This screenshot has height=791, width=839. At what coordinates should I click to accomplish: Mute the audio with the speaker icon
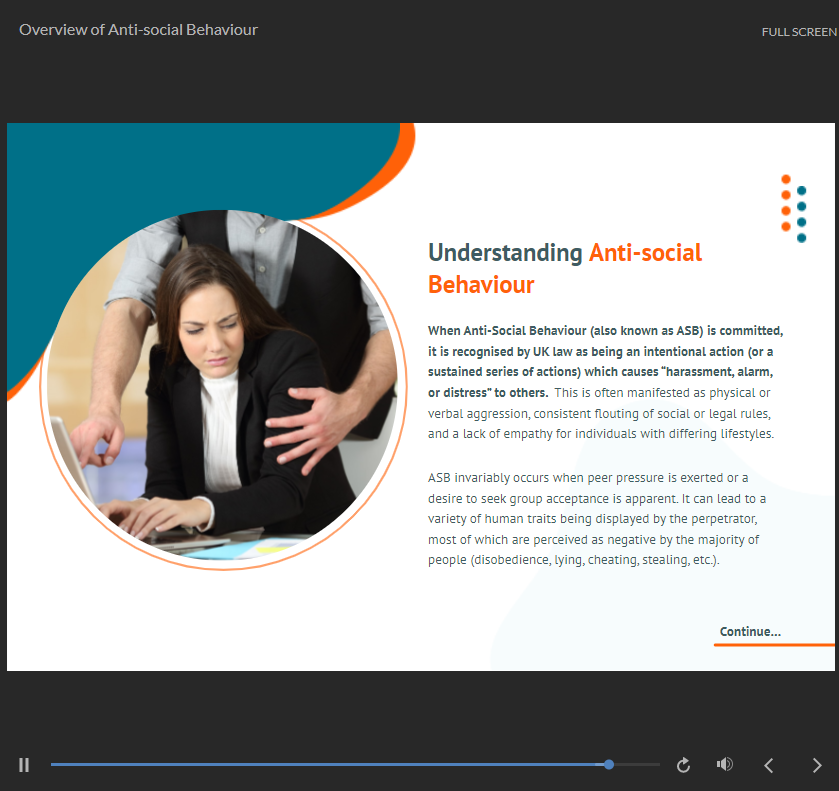[x=725, y=765]
